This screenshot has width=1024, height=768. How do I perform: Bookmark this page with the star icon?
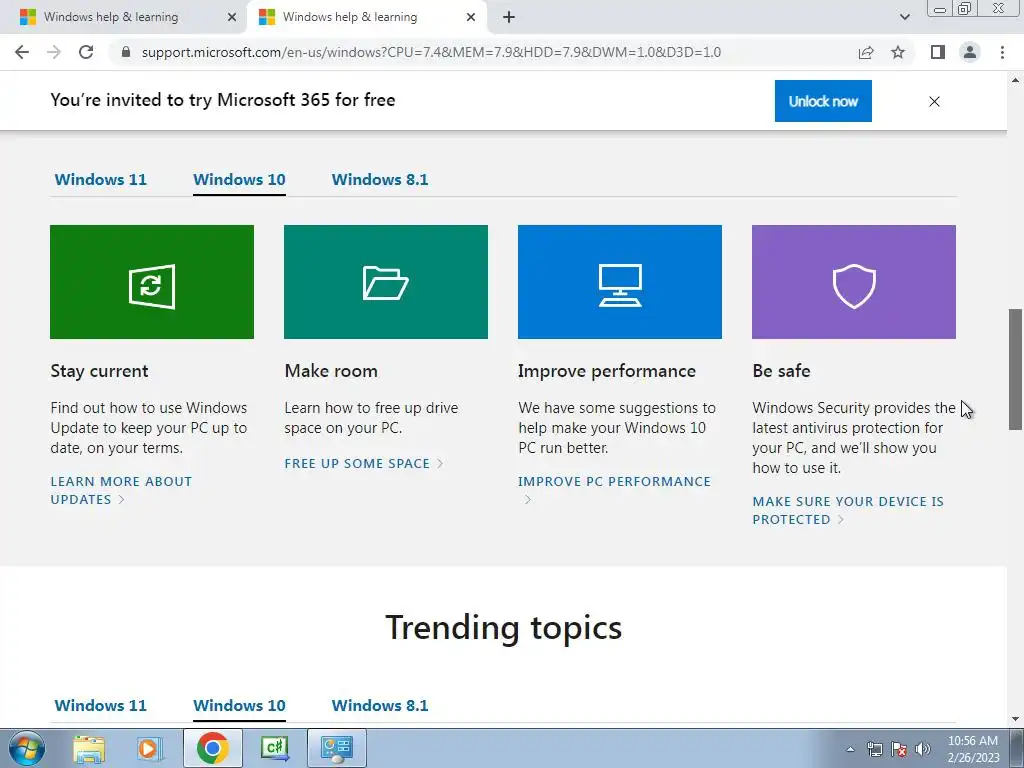[898, 52]
